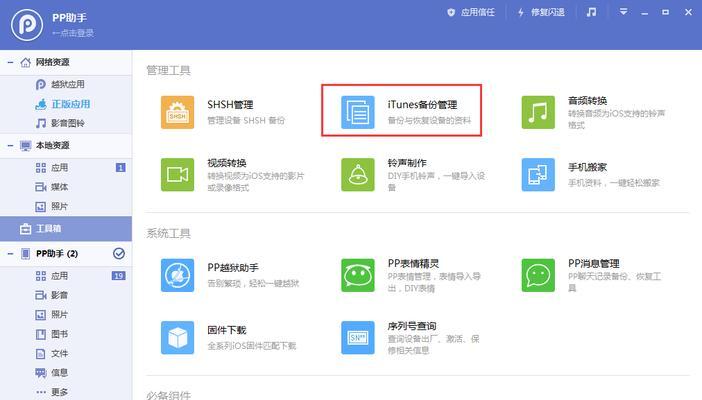Image resolution: width=702 pixels, height=400 pixels.
Task: Open the 视频转换 camera icon
Action: click(177, 175)
